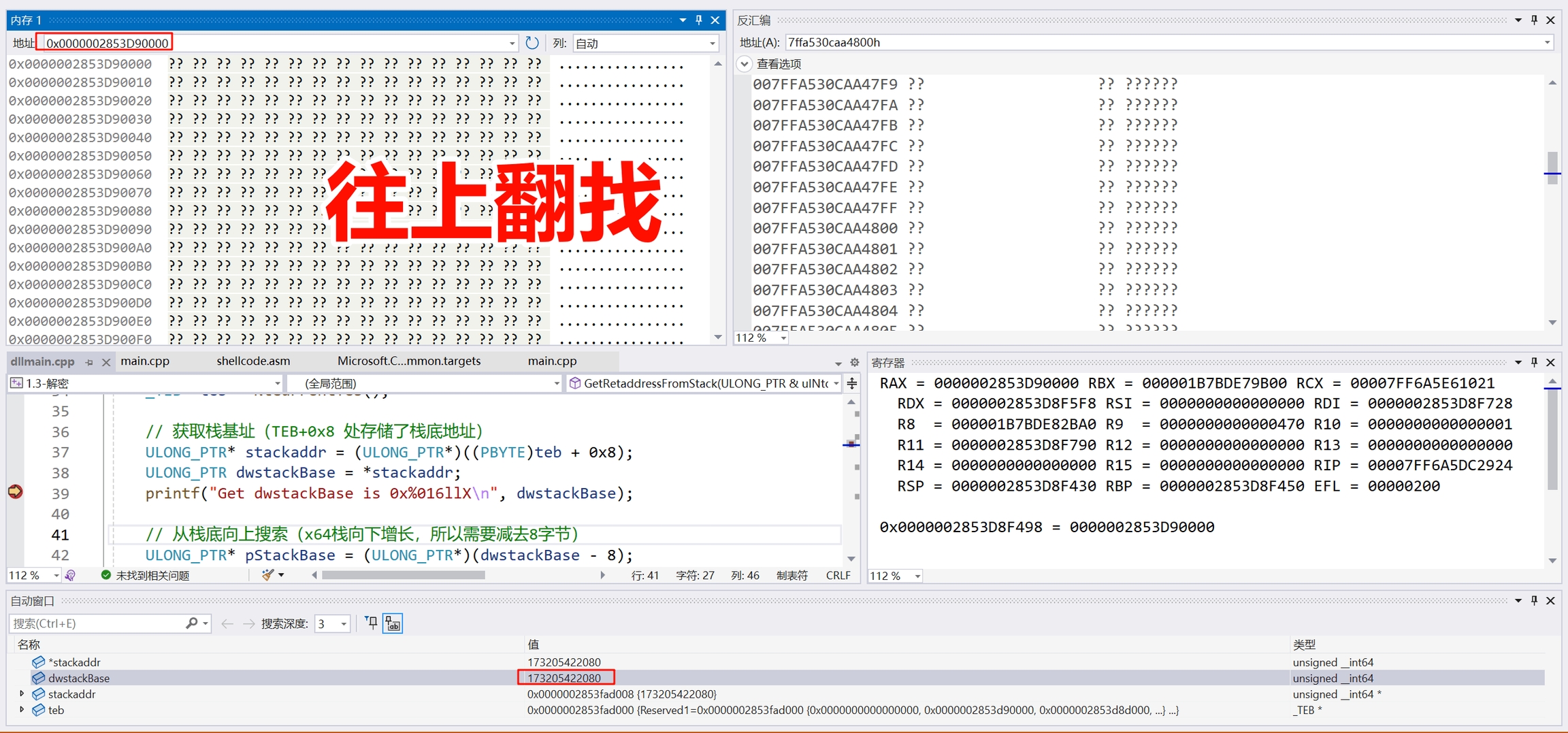This screenshot has width=1568, height=733.
Task: Toggle the highlighted ab view button in Autos toolbar
Action: tap(393, 623)
